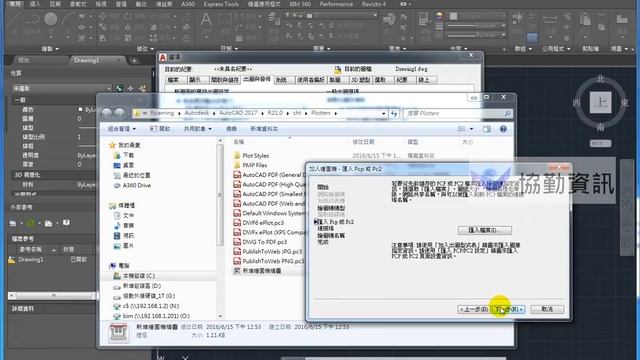Select the (D:) drive in navigation pane

137,286
